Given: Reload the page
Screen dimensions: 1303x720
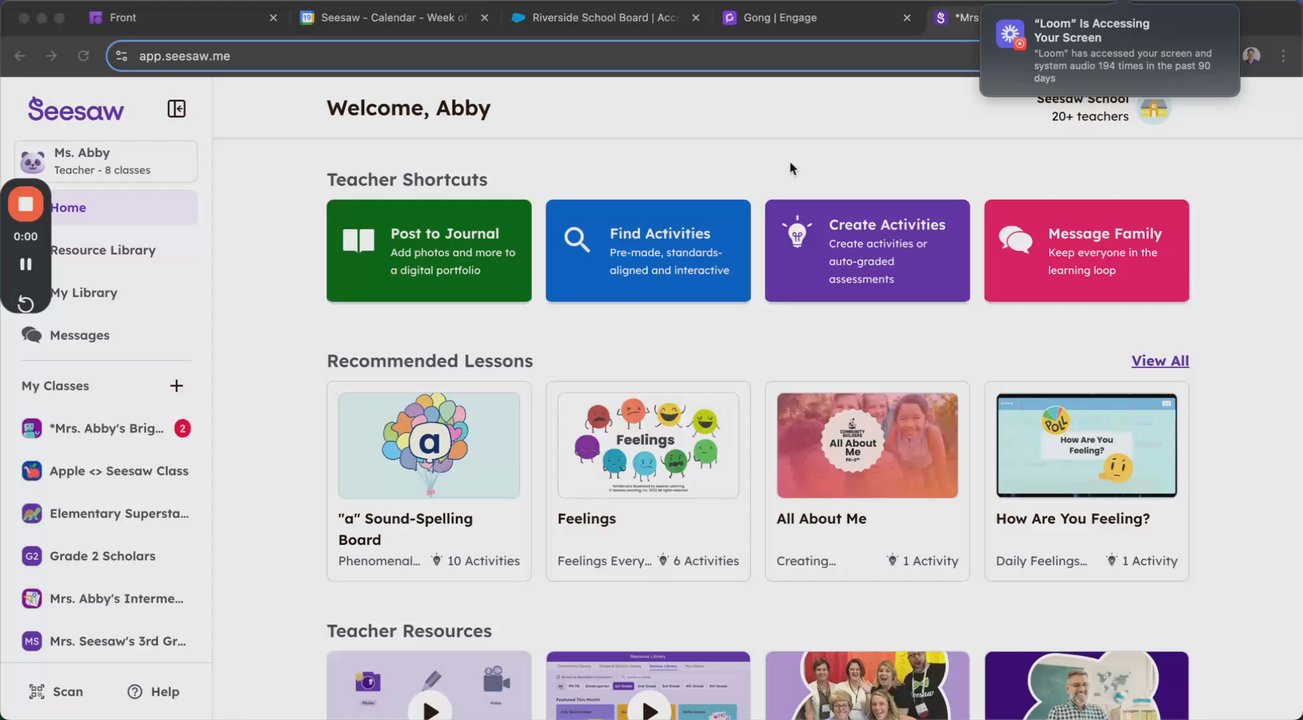Looking at the screenshot, I should (x=83, y=56).
